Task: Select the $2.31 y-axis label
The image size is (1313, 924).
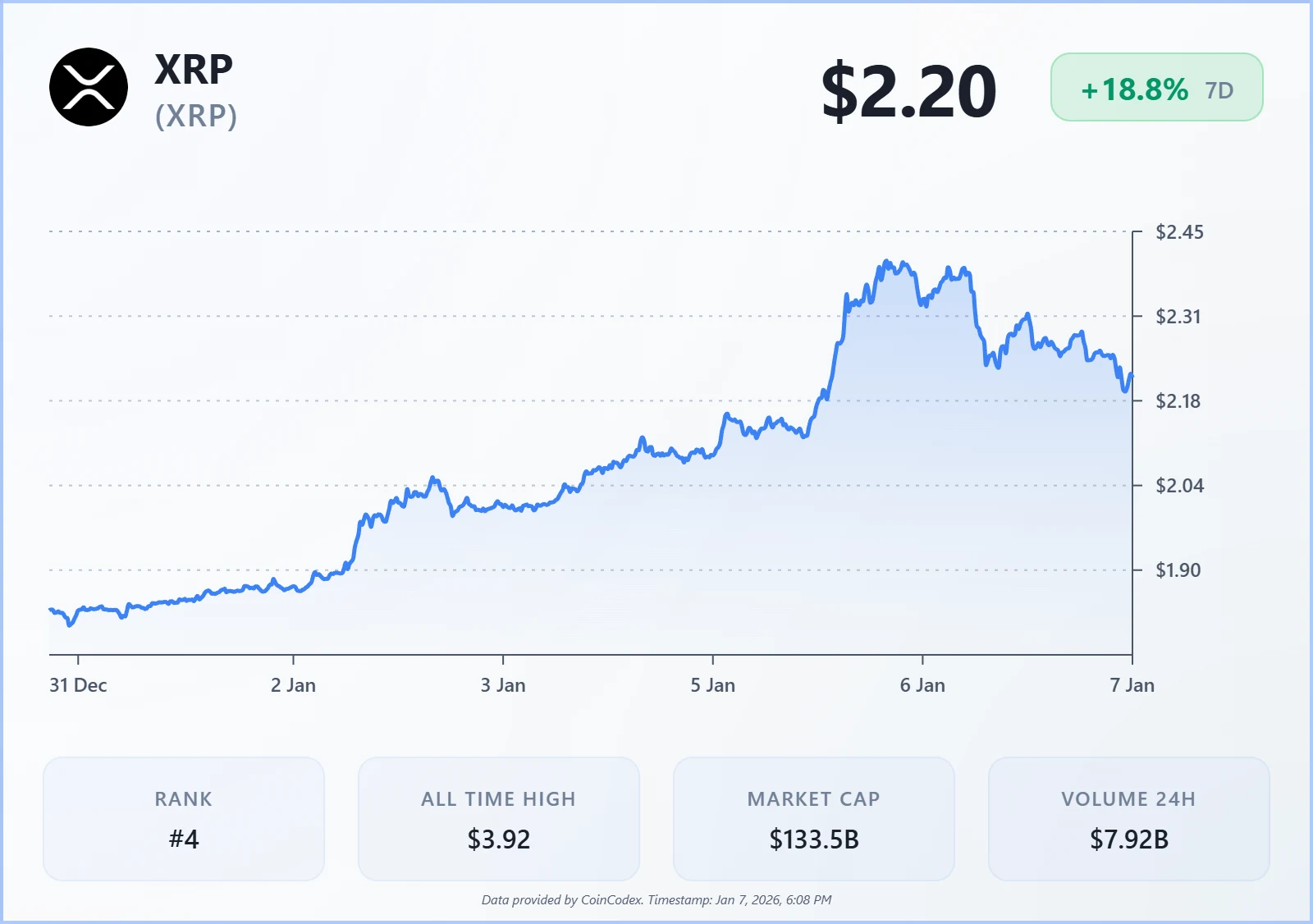Action: point(1178,317)
